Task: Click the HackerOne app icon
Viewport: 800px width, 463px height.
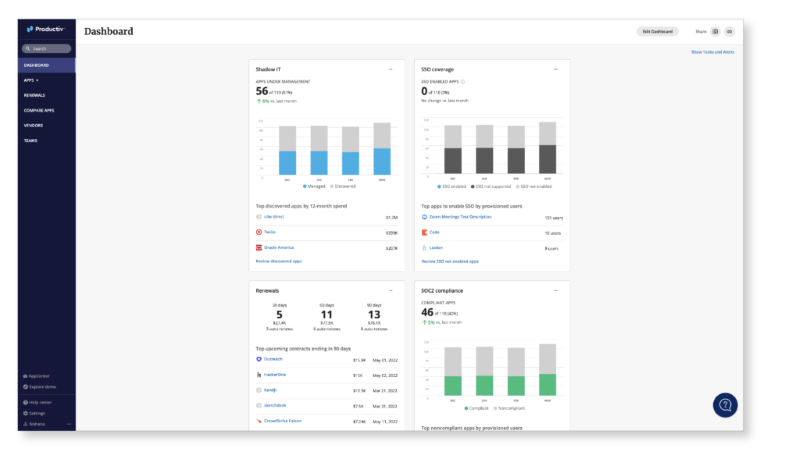Action: tap(259, 375)
